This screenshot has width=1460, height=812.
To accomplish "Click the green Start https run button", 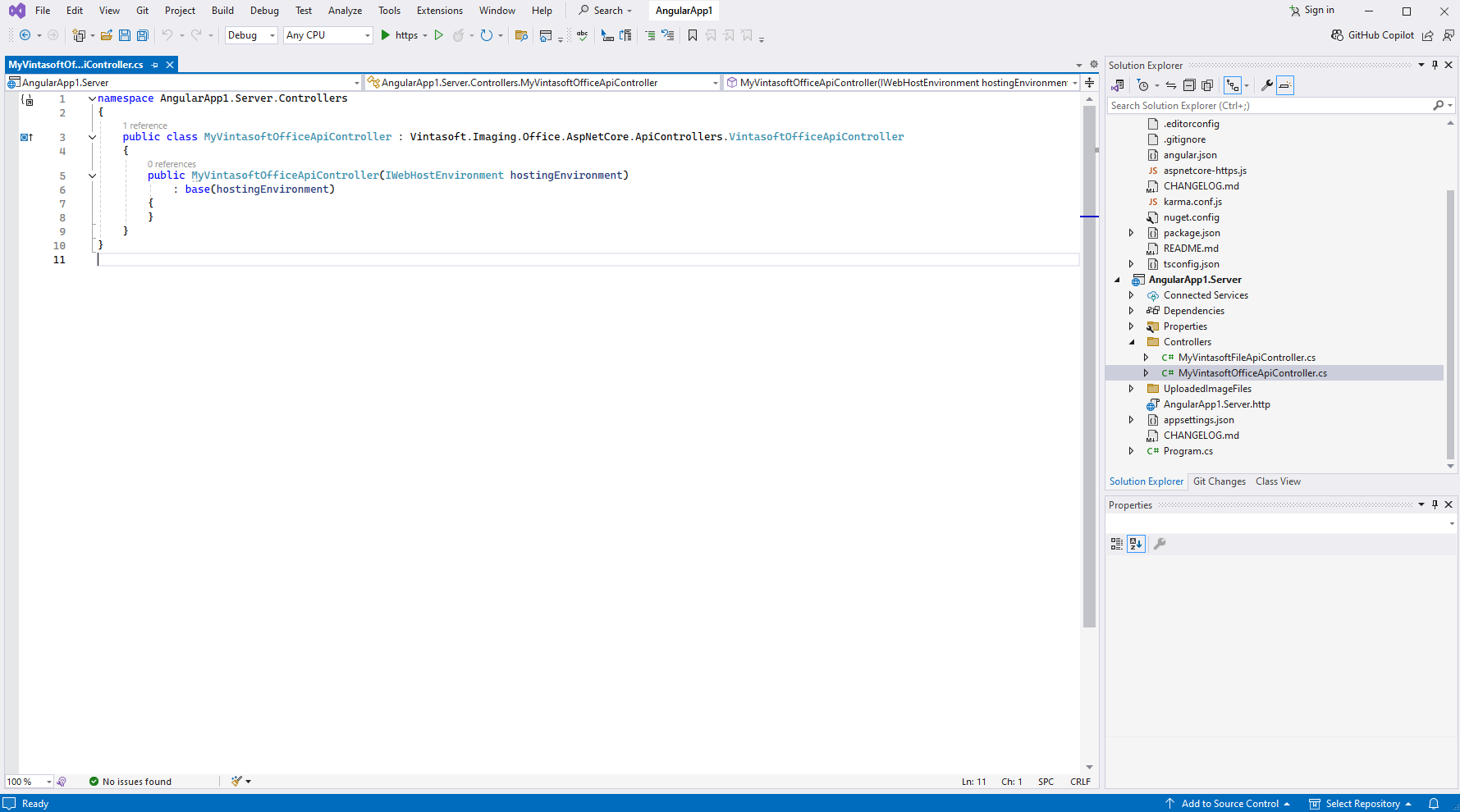I will point(386,35).
